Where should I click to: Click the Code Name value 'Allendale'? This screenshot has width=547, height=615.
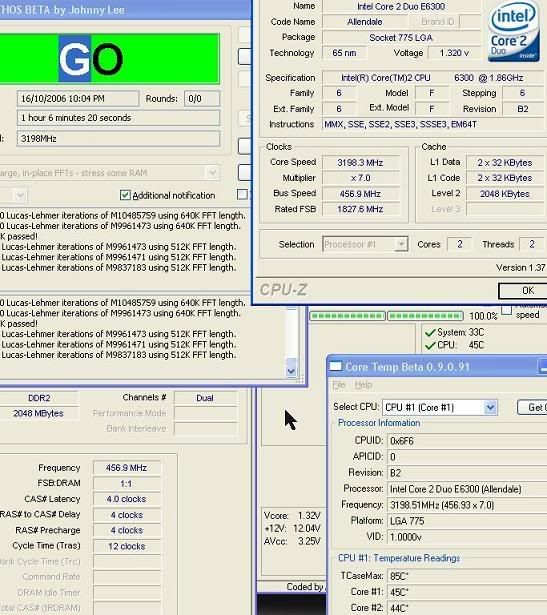coord(365,22)
